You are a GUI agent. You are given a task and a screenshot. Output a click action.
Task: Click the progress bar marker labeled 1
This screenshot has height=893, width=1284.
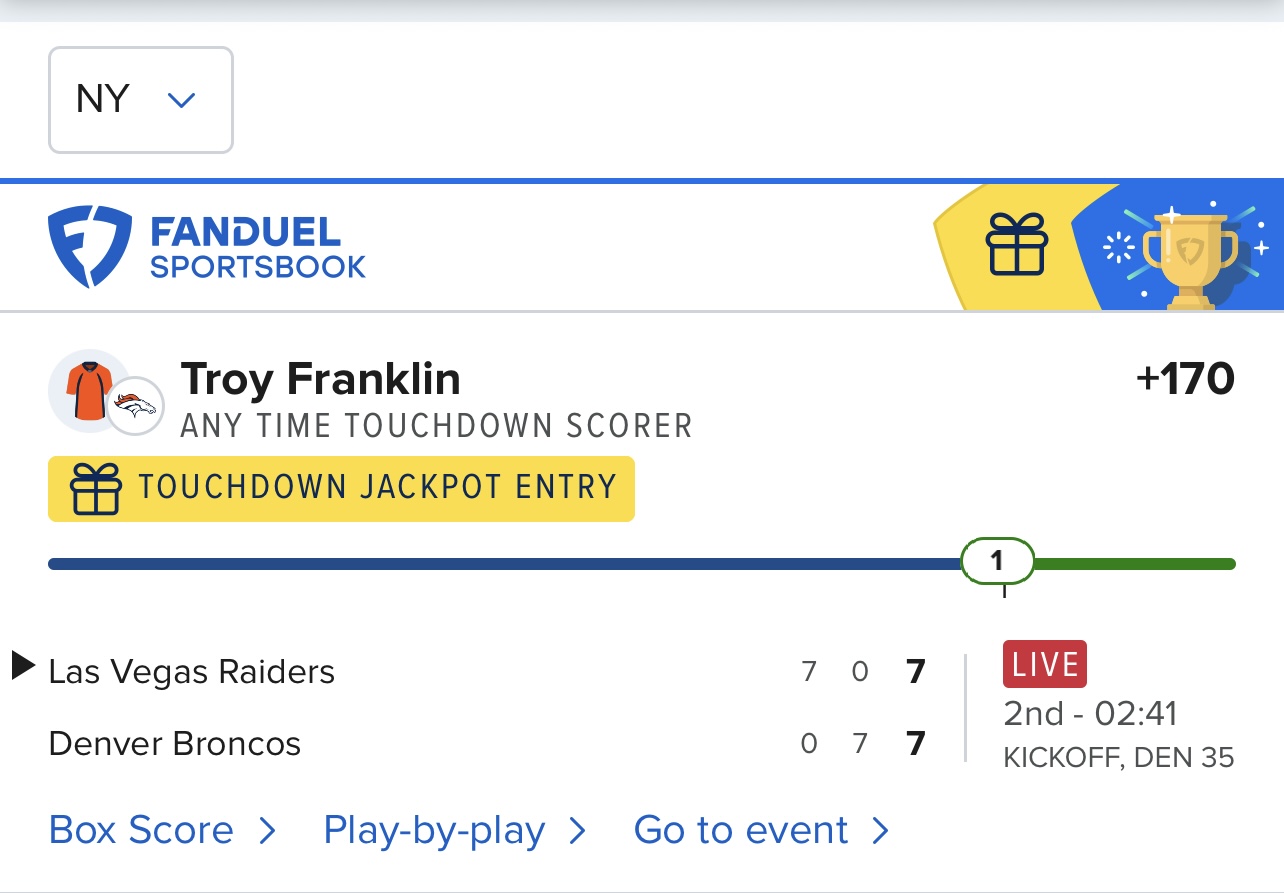pyautogui.click(x=997, y=562)
